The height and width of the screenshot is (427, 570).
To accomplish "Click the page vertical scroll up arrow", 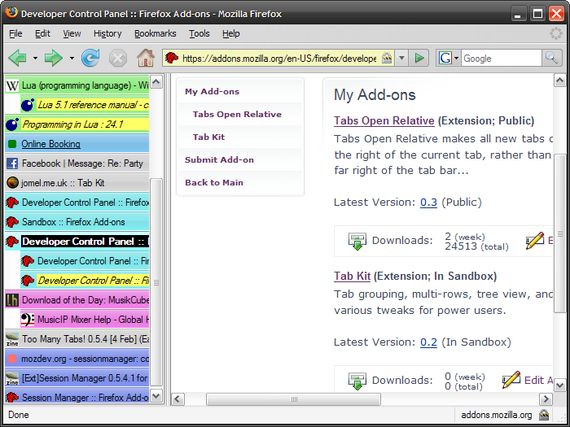I will point(560,80).
